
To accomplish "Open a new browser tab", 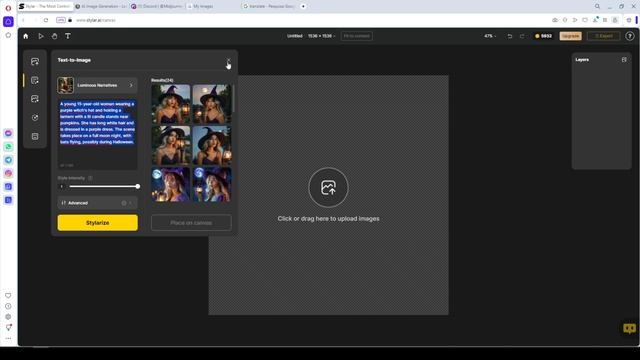I will [303, 6].
